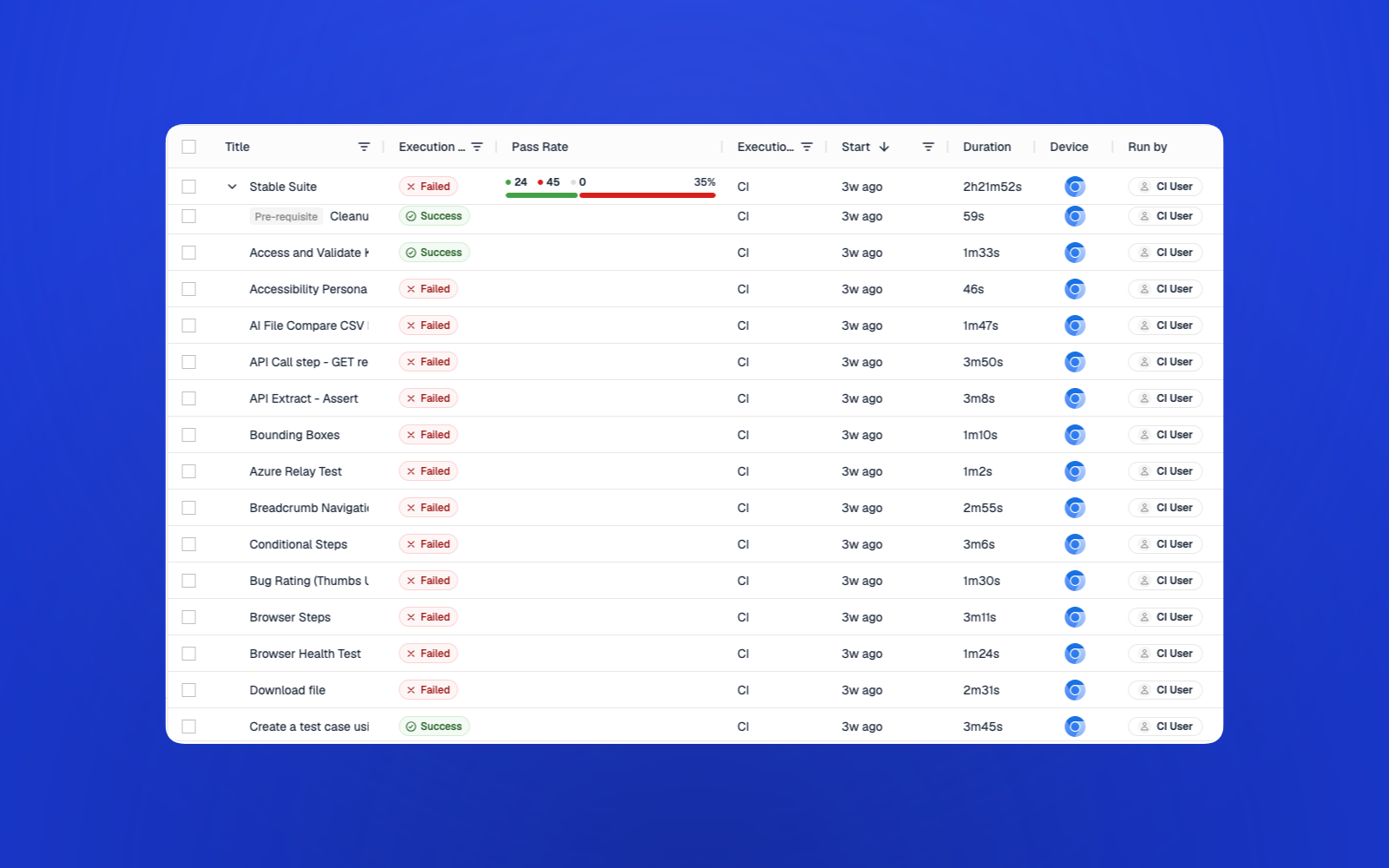This screenshot has width=1389, height=868.
Task: Click the Breadcrumb Navigation title
Action: [309, 508]
